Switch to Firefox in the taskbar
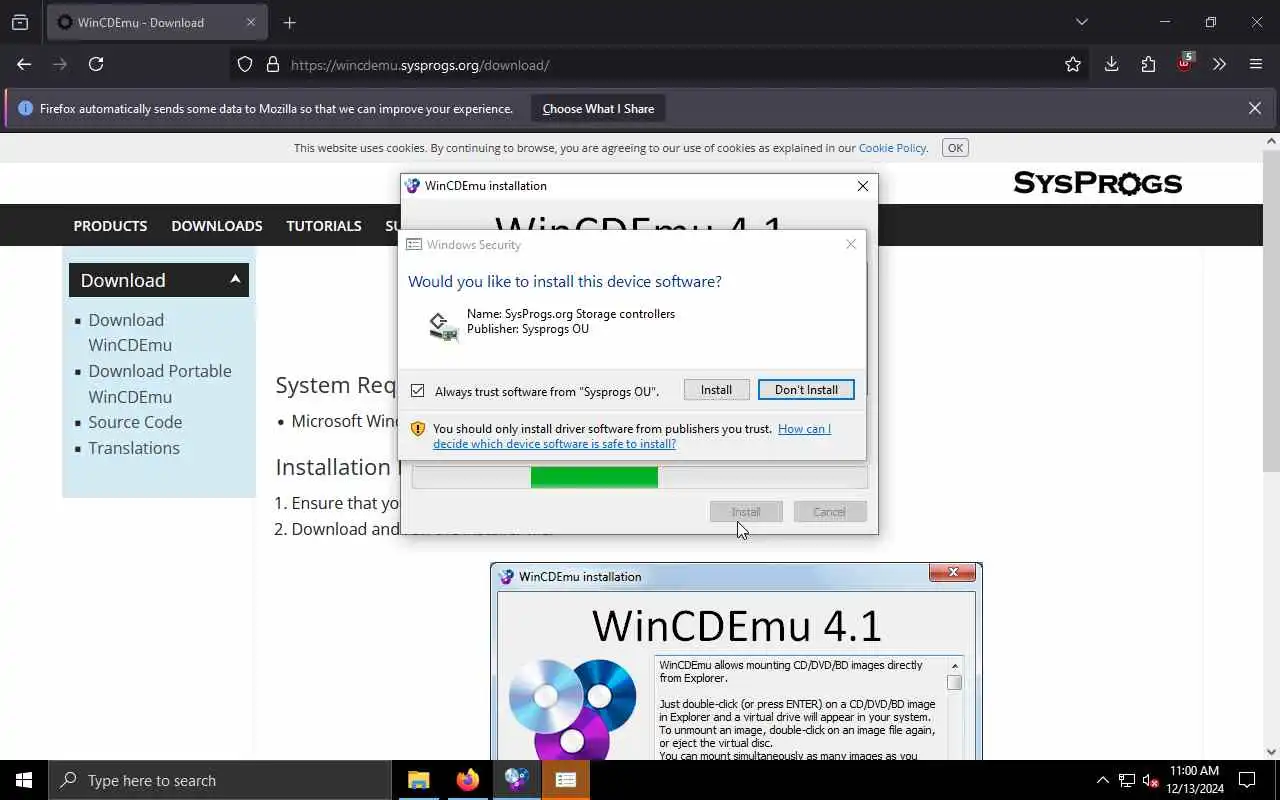 (467, 780)
